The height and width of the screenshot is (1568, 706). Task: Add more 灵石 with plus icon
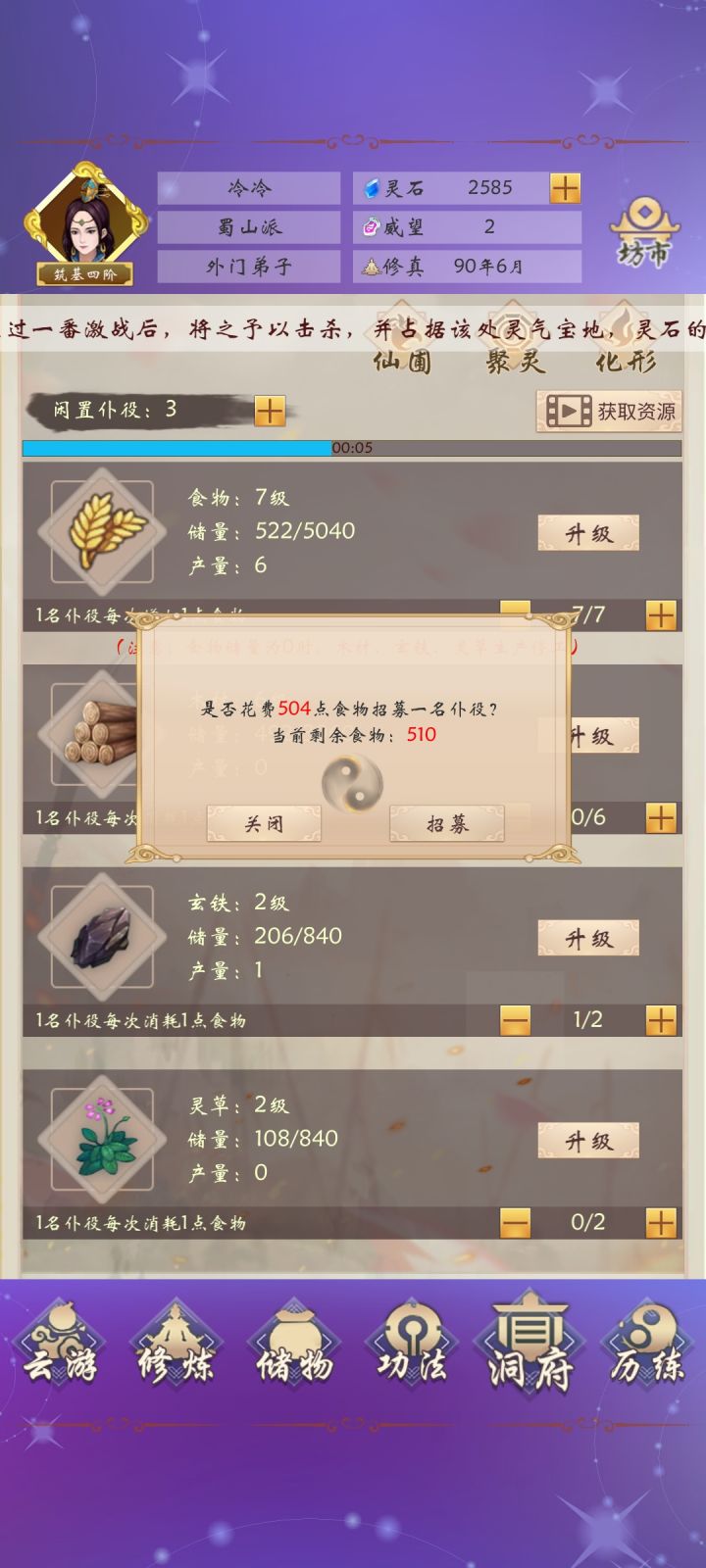tap(565, 187)
